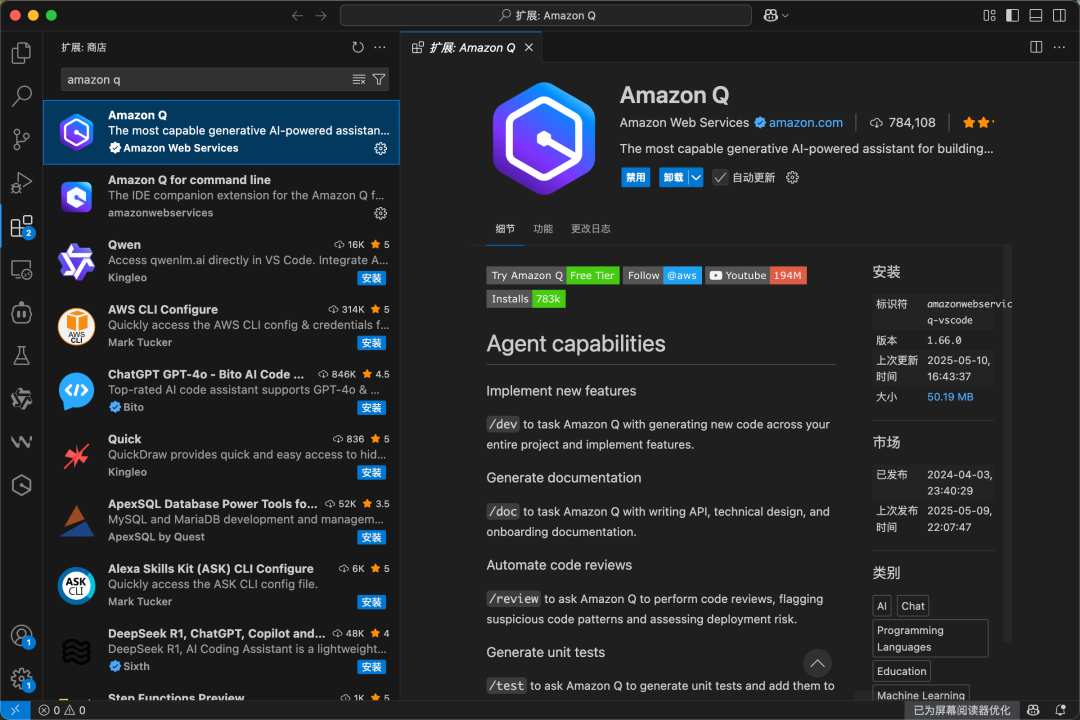Open extension settings gear next to auto update
Screen dimensions: 1080x720
792,177
